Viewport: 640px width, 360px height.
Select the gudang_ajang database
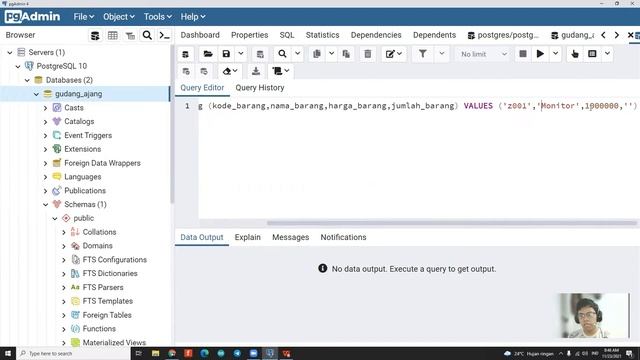pos(78,94)
